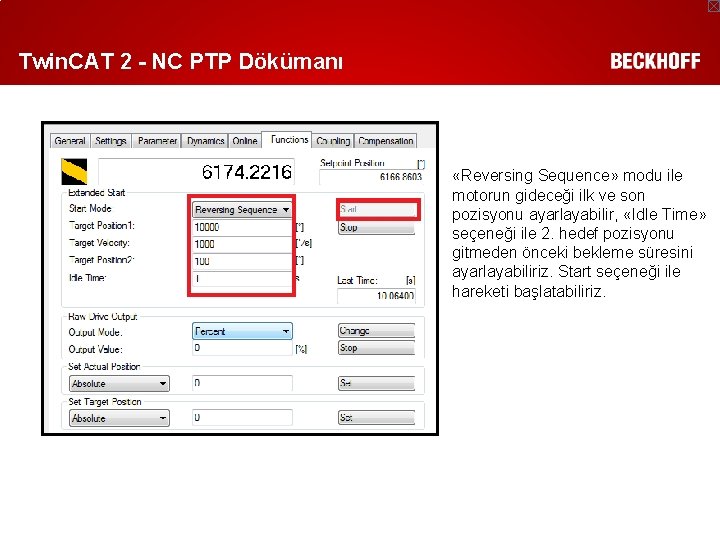The width and height of the screenshot is (720, 540).
Task: Open the Output Mode Percent dropdown
Action: tap(242, 331)
